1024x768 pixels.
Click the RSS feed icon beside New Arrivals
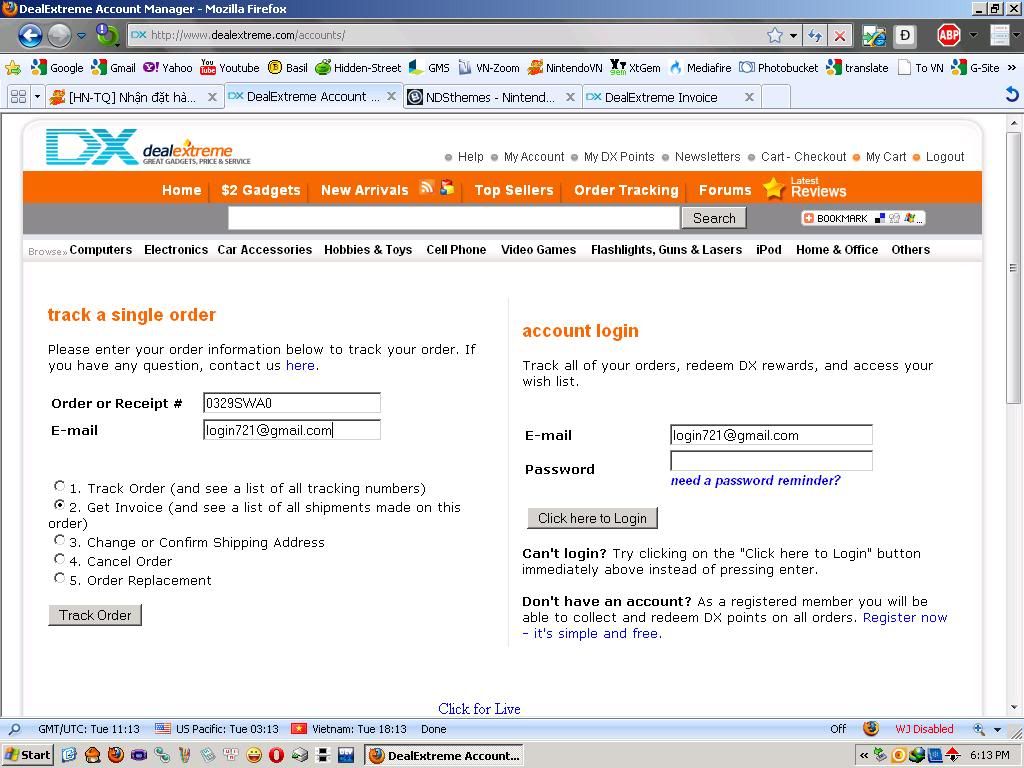coord(426,187)
